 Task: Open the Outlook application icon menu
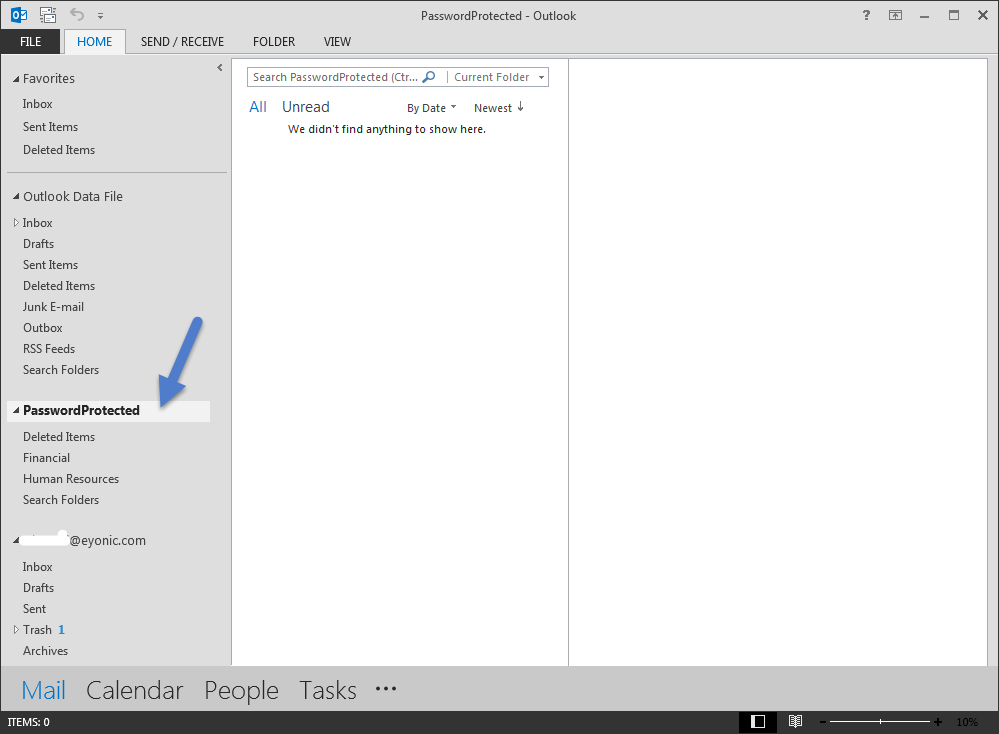pos(19,15)
